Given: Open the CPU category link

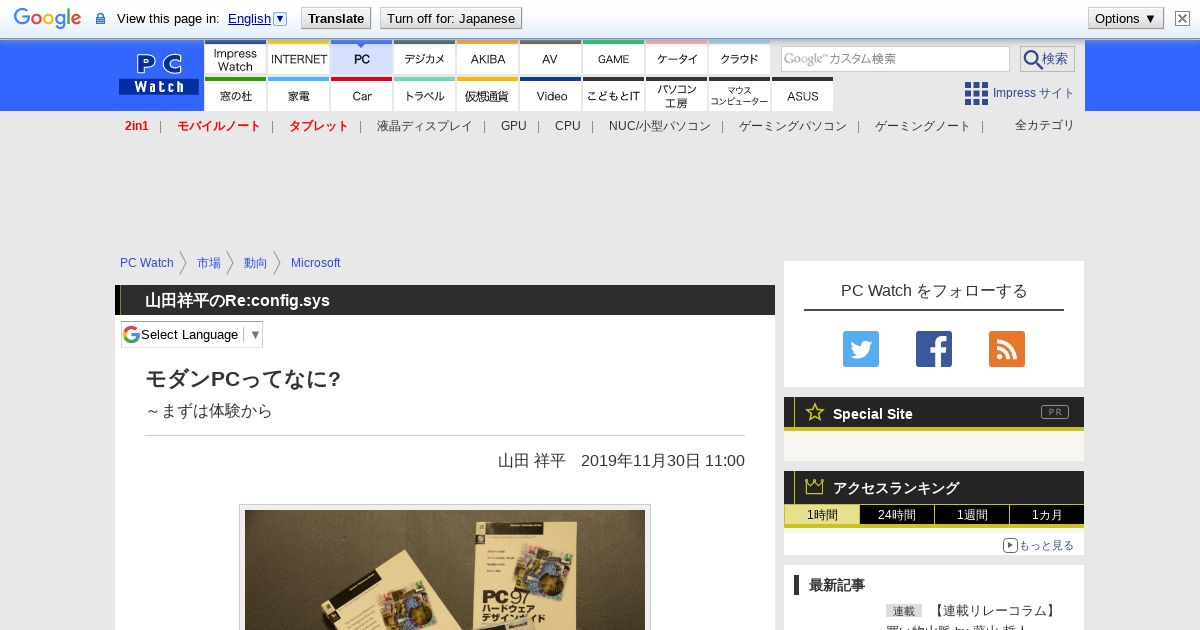Looking at the screenshot, I should click(568, 126).
